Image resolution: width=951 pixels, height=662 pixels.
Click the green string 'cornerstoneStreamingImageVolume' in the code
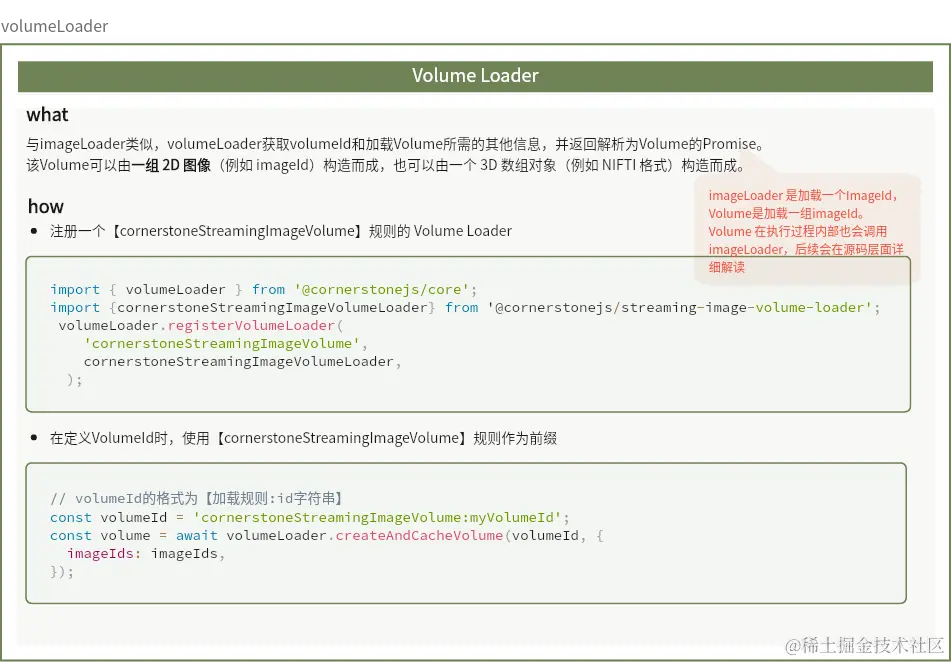click(222, 344)
